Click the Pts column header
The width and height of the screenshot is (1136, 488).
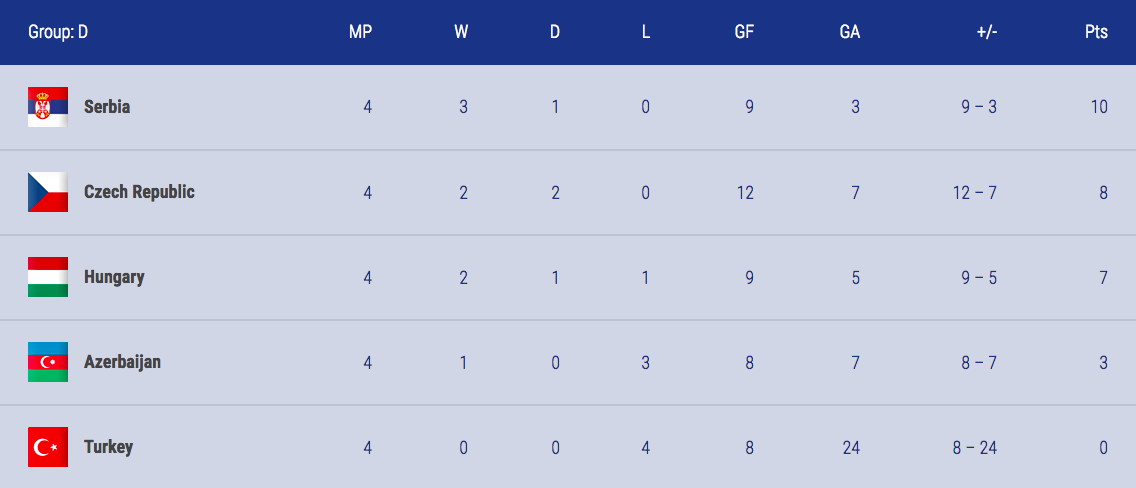pyautogui.click(x=1097, y=33)
